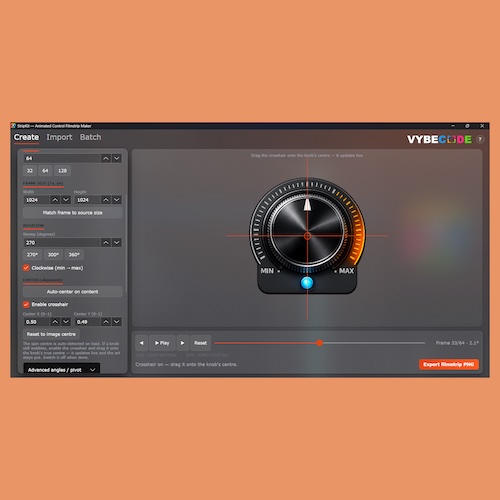
Task: Decrease the Center X value
Action: pos(66,322)
